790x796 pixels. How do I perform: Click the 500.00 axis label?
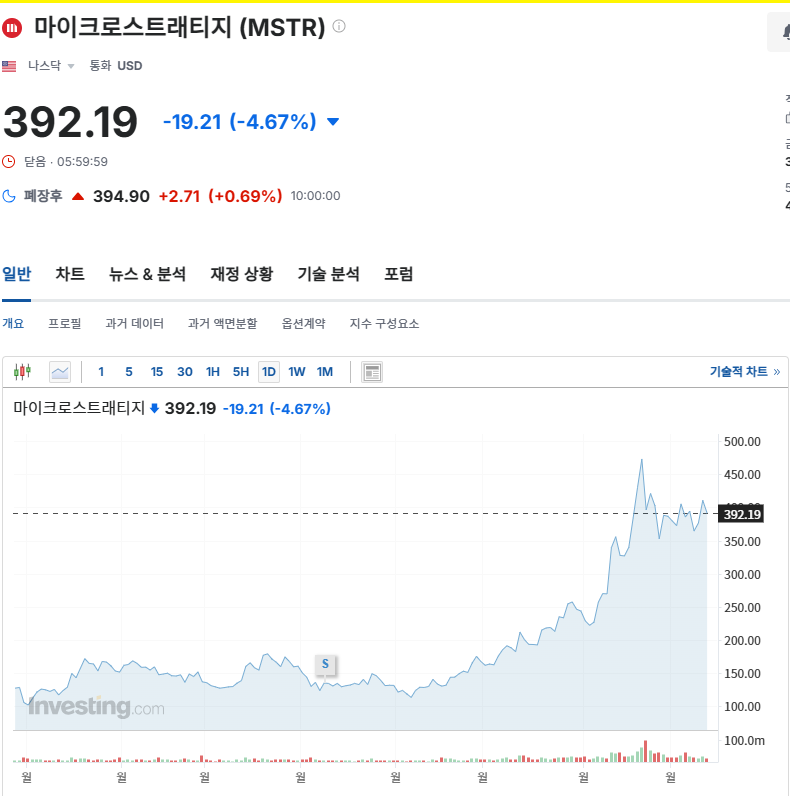tap(742, 442)
